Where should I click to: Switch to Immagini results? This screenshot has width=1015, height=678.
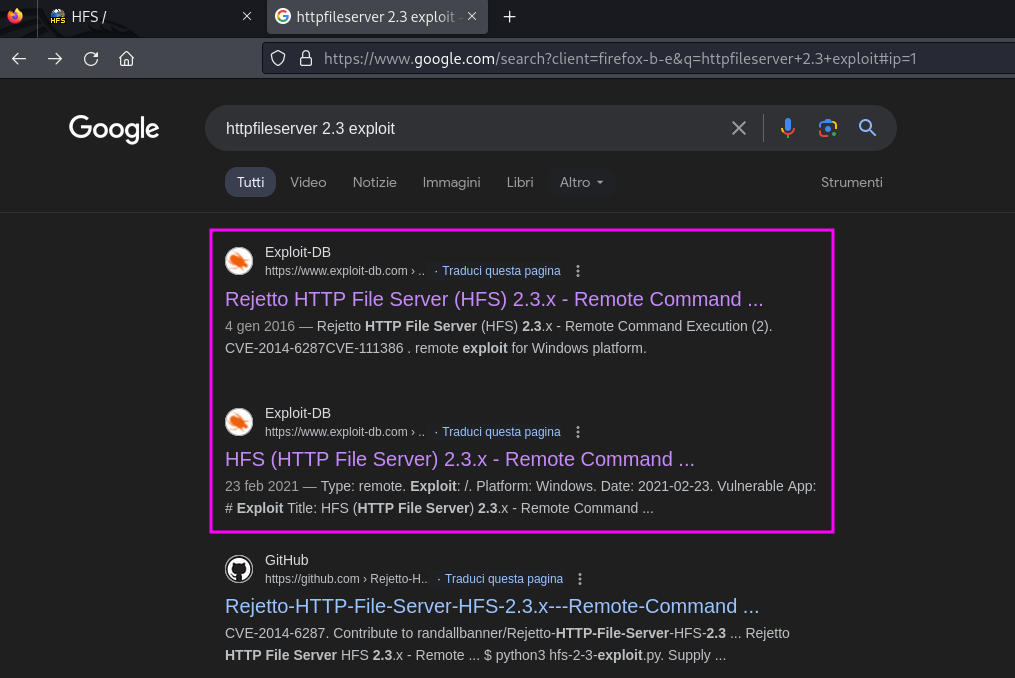(451, 183)
